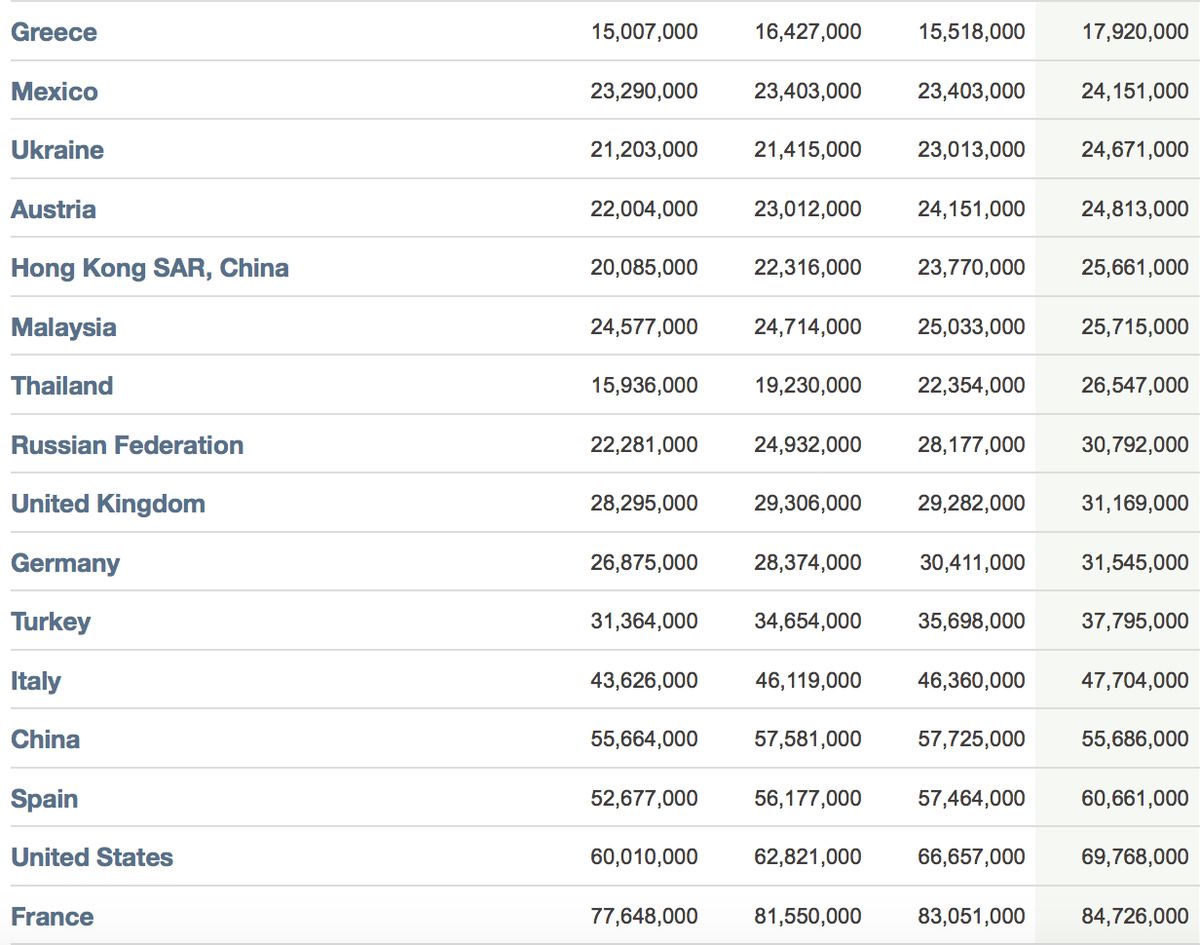
Task: Select Turkey from the country list
Action: coord(51,622)
